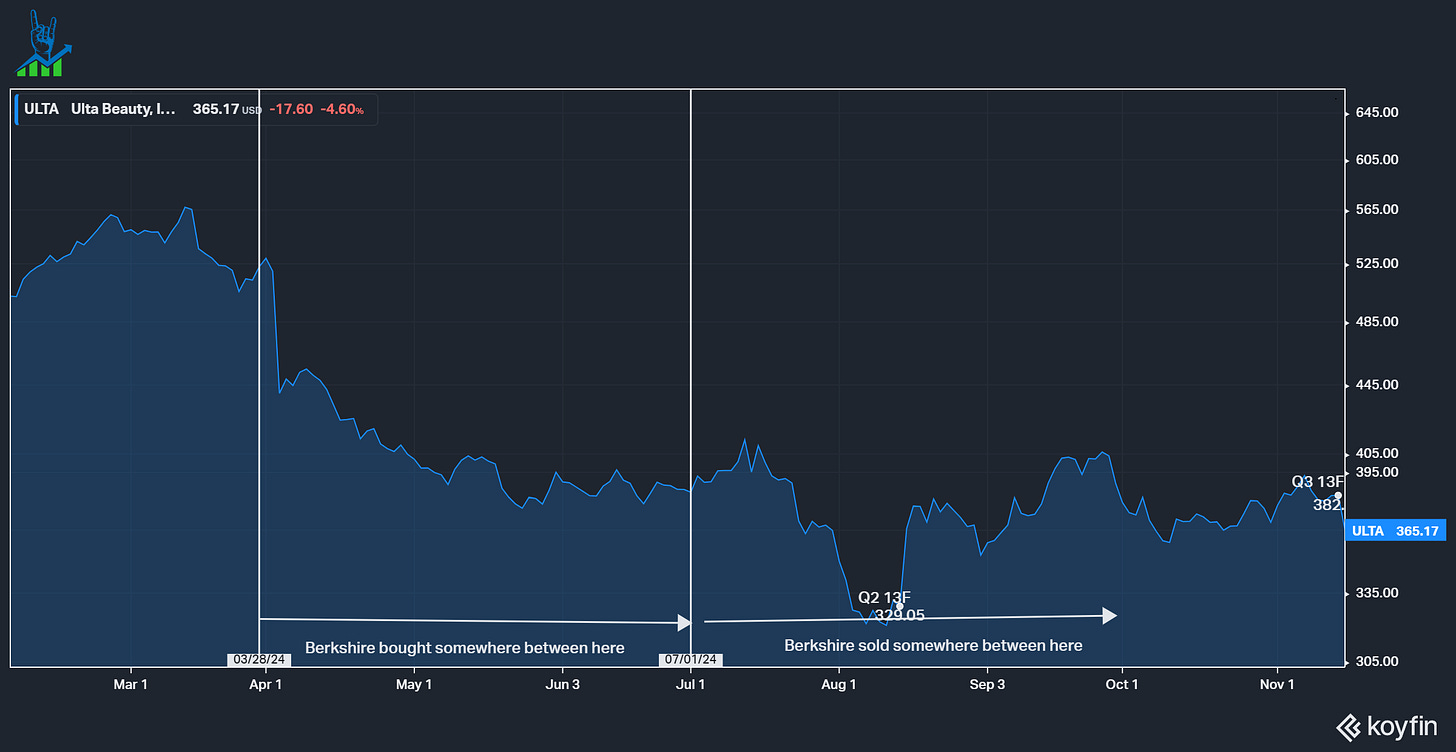Click the 645.00 price axis label
1456x752 pixels.
[x=1376, y=113]
